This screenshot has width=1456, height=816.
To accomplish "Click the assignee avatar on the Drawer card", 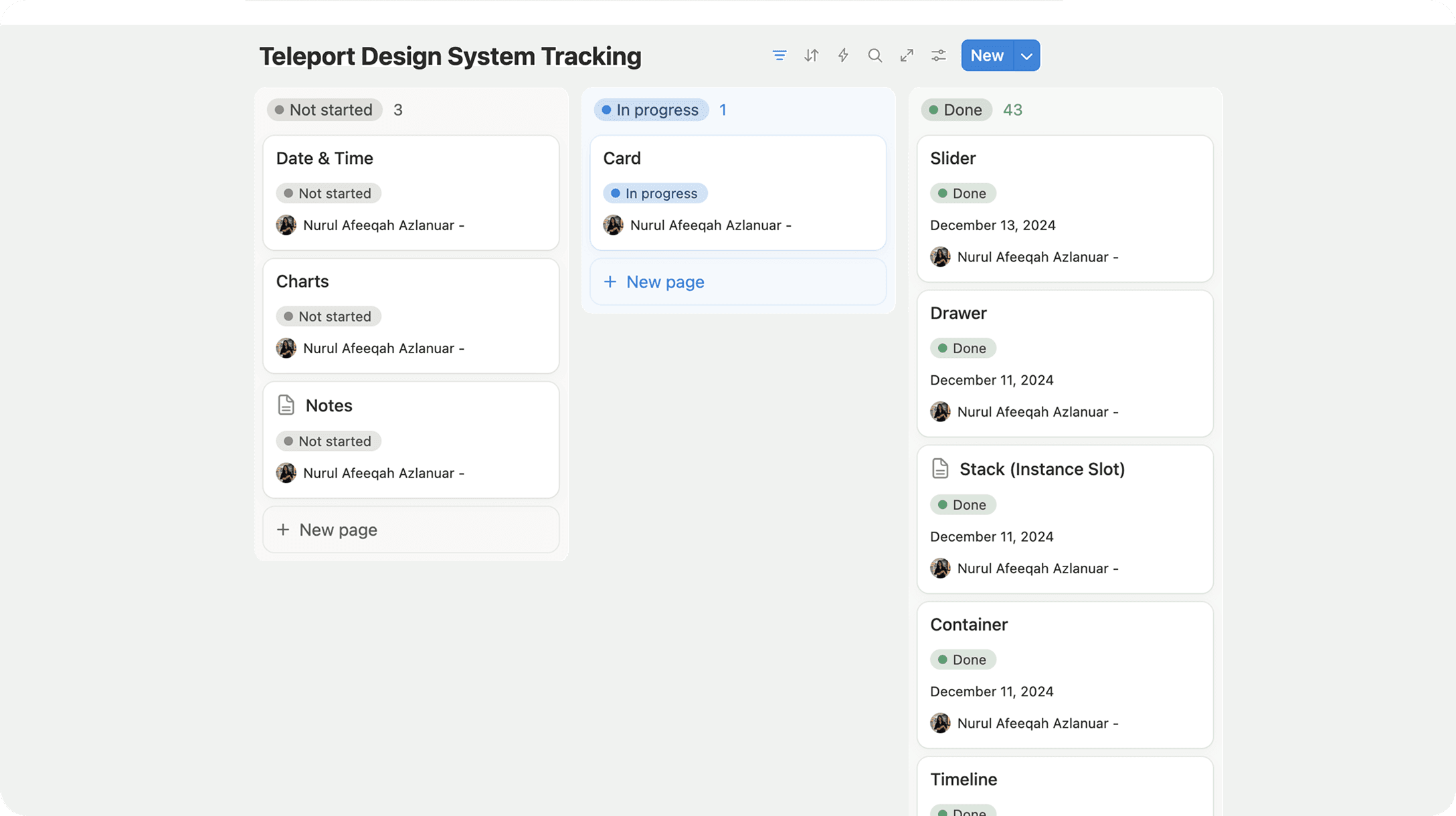I will [940, 411].
